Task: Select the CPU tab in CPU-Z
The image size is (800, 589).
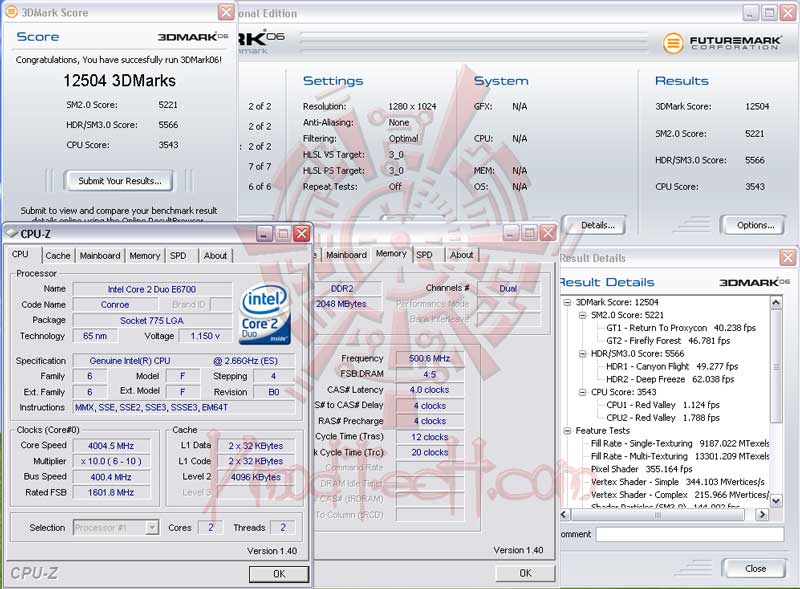Action: [x=20, y=254]
